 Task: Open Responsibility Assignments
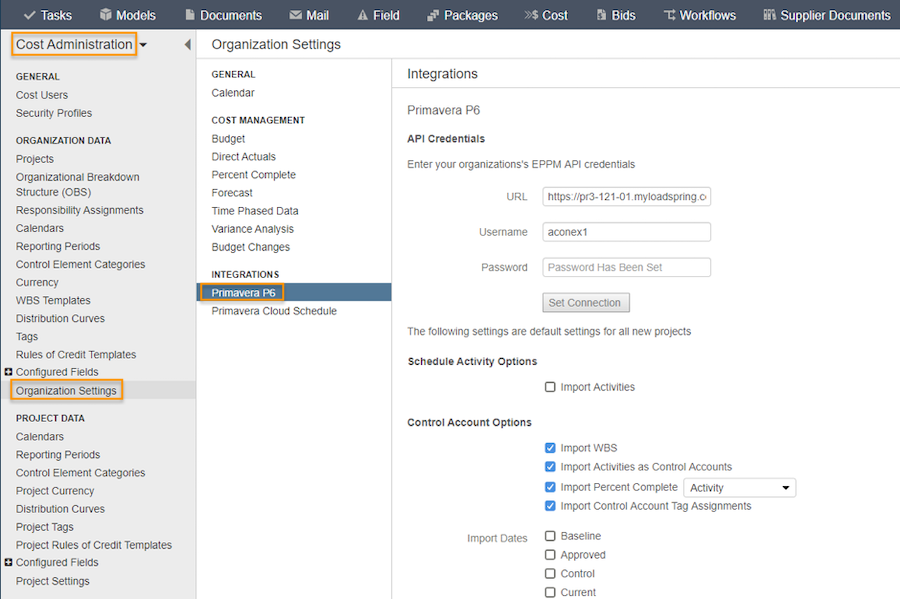tap(80, 210)
